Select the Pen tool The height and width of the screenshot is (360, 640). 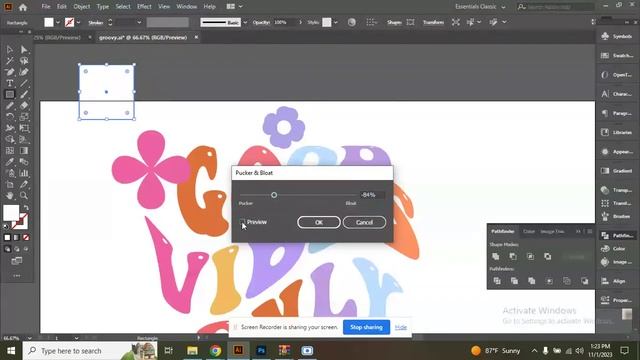pos(9,72)
